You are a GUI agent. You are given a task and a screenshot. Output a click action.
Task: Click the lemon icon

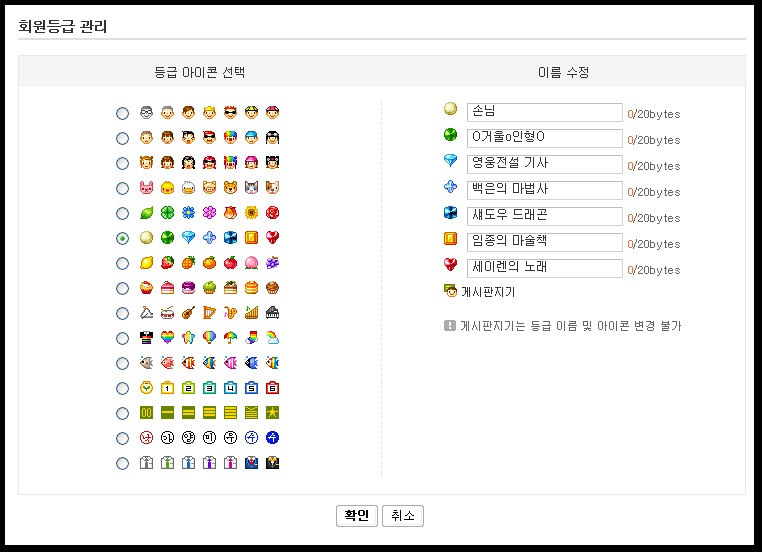pos(146,263)
